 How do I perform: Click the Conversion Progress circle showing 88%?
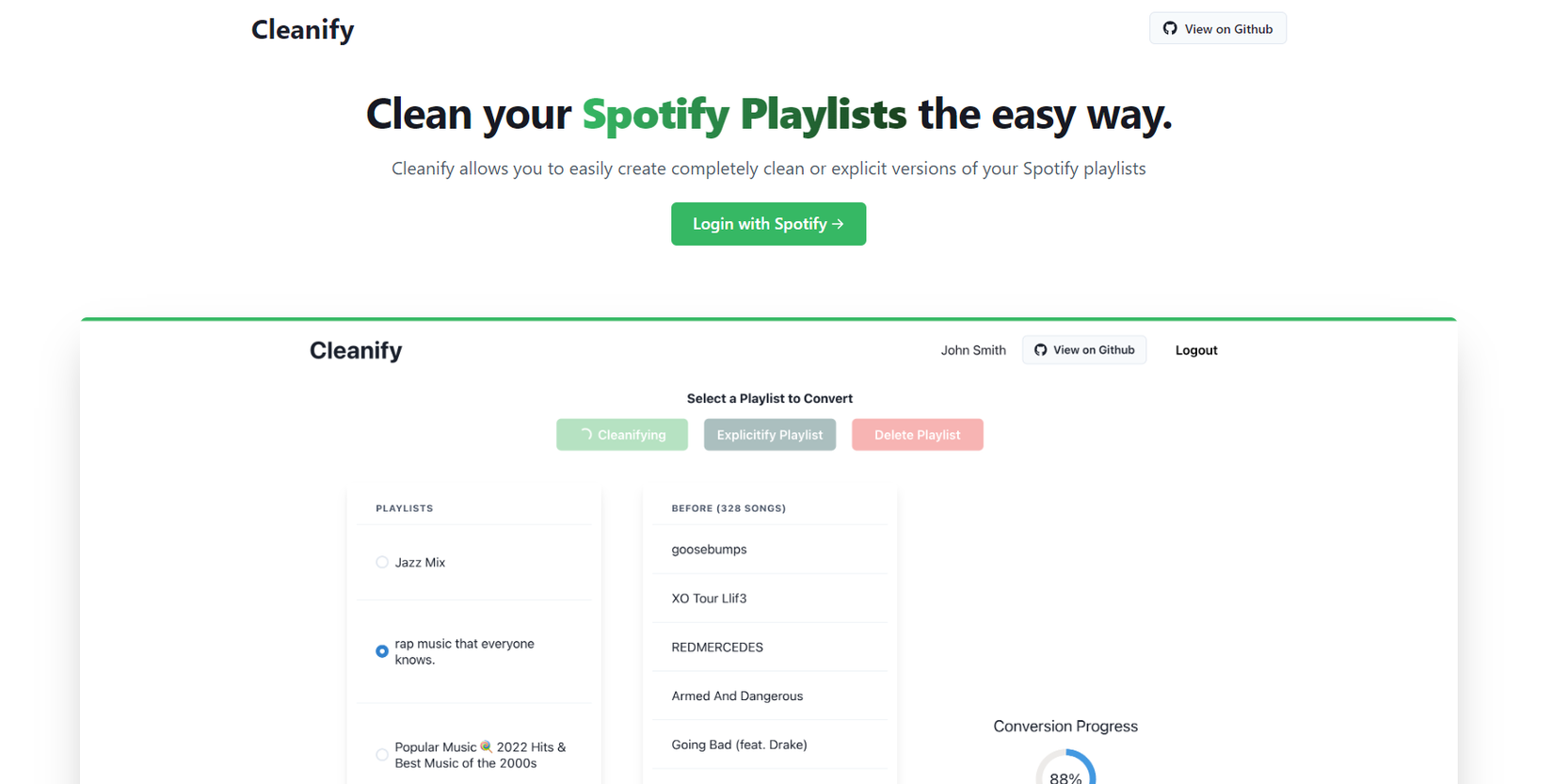point(1065,772)
